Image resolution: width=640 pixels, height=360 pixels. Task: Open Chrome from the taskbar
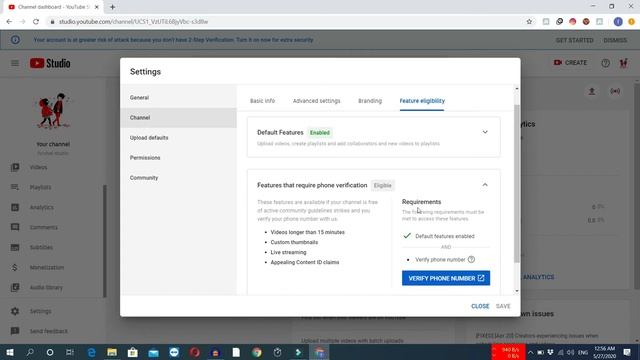(257, 352)
